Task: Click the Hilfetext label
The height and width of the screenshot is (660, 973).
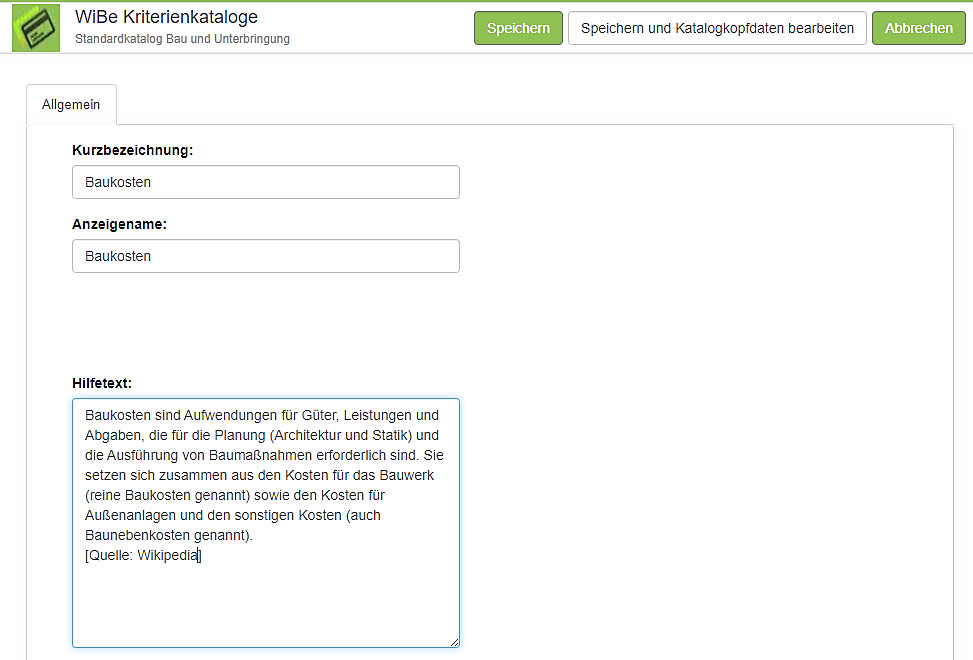Action: coord(102,383)
